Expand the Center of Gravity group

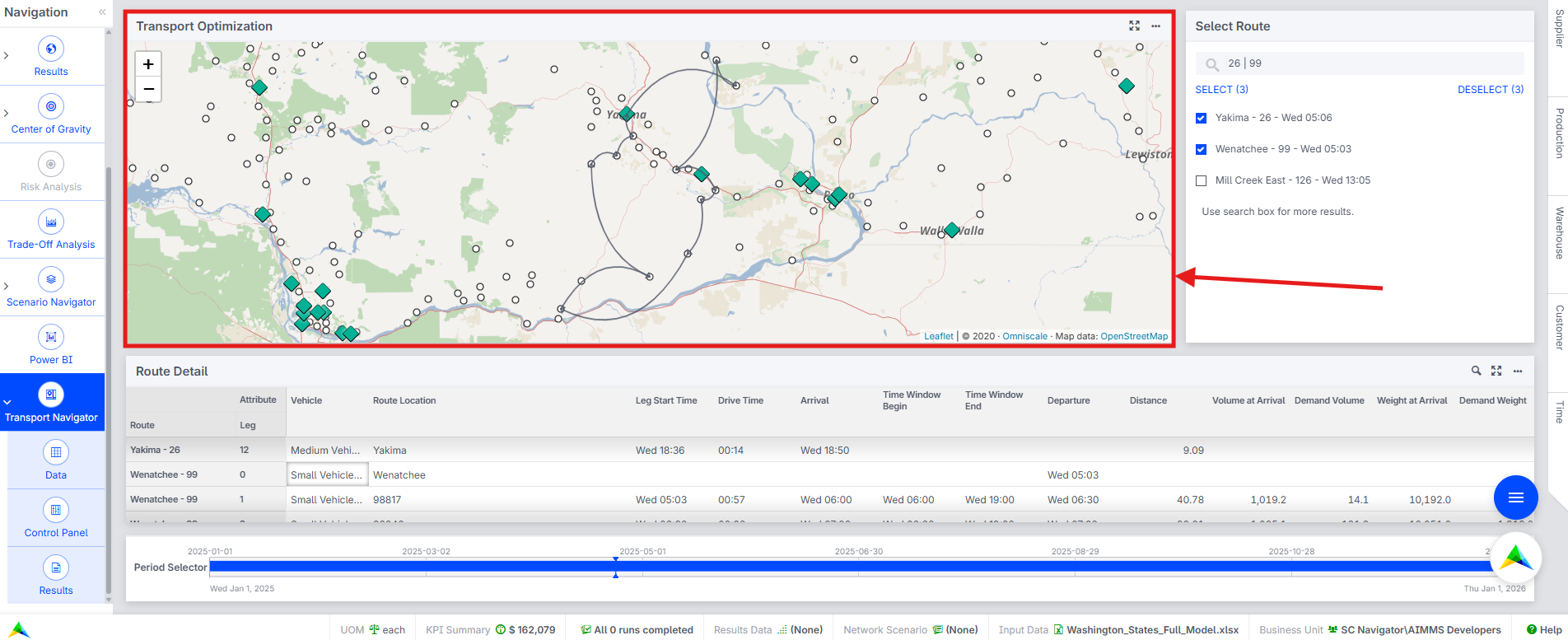[7, 114]
